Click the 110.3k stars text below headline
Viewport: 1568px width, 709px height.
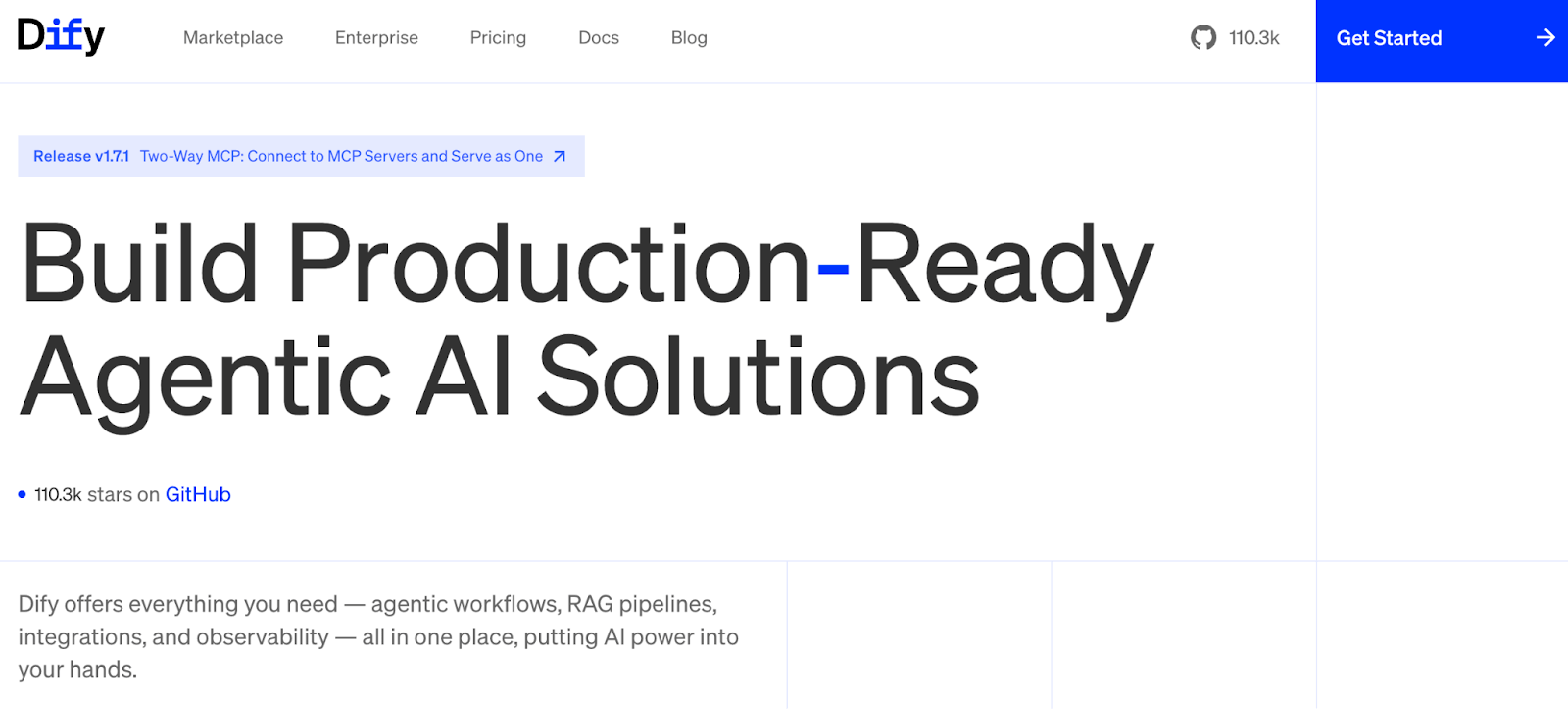click(96, 495)
